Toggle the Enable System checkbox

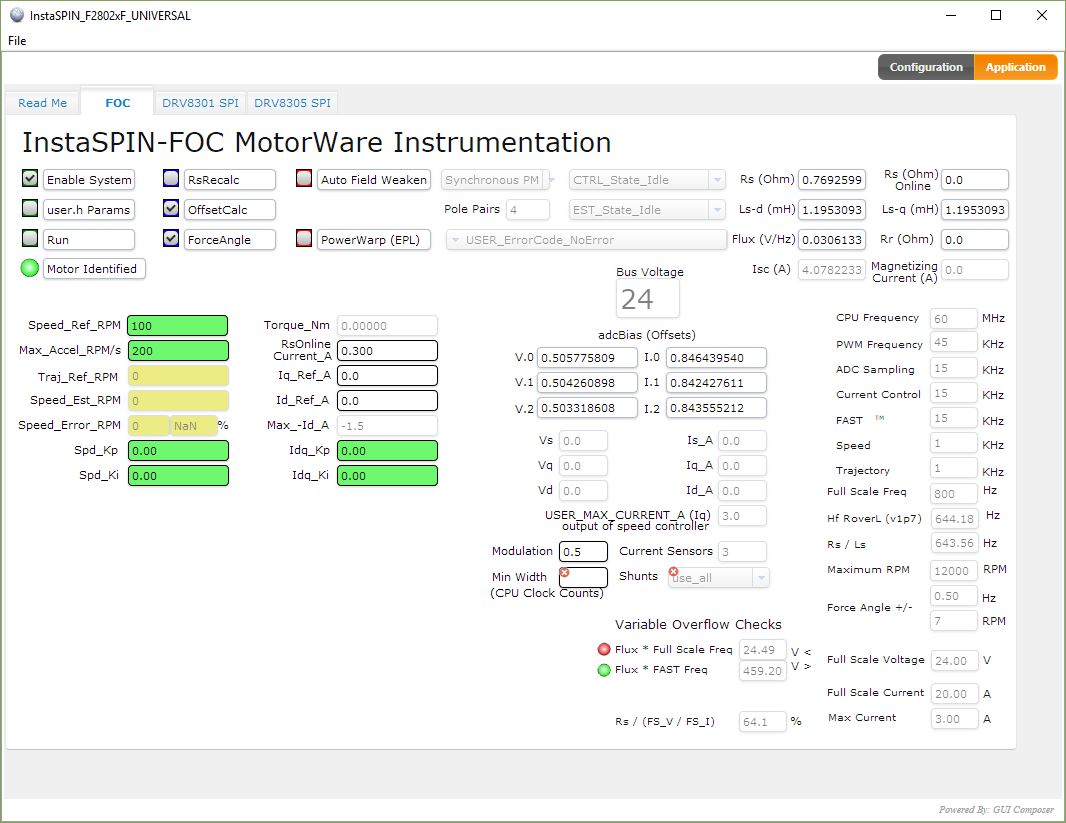[x=30, y=178]
